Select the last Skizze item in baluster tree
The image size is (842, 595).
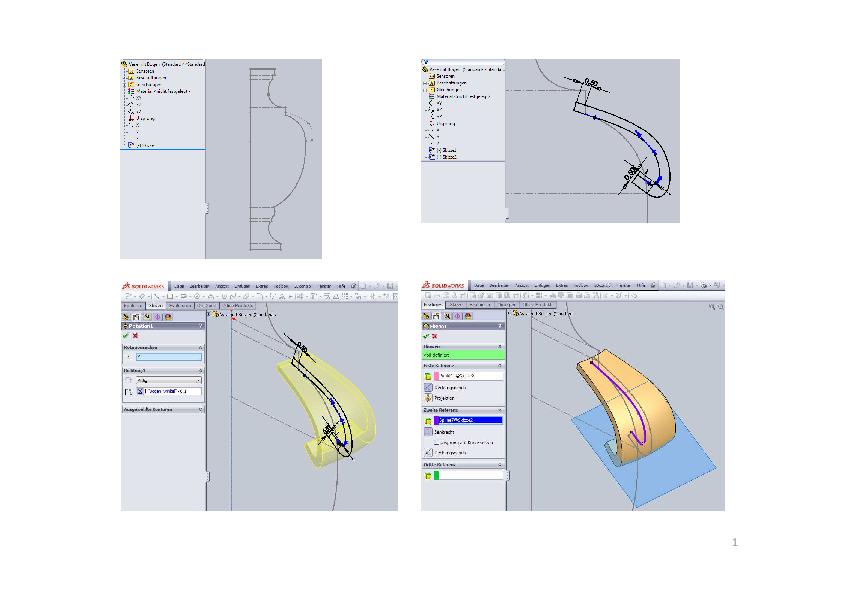[142, 146]
